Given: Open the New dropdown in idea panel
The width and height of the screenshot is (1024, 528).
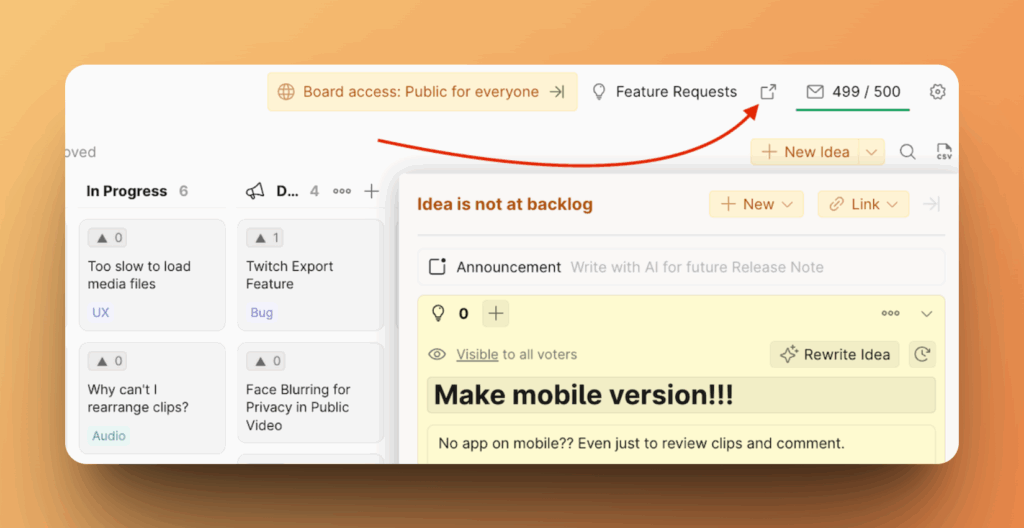Looking at the screenshot, I should (x=756, y=204).
